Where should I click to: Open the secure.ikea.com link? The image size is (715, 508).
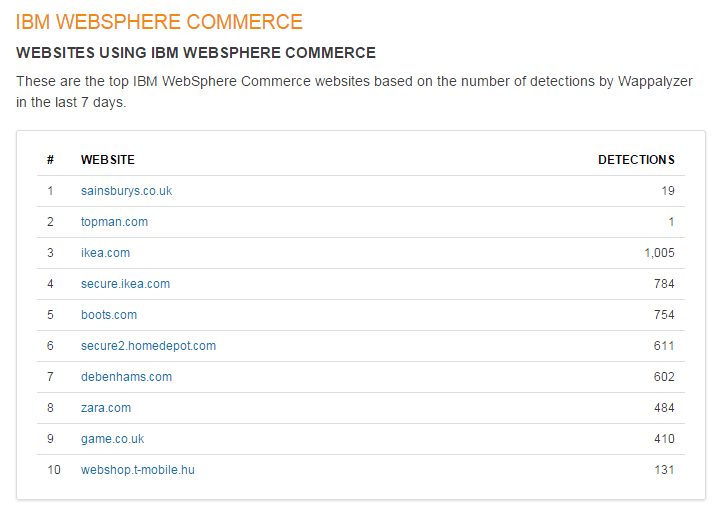coord(125,284)
